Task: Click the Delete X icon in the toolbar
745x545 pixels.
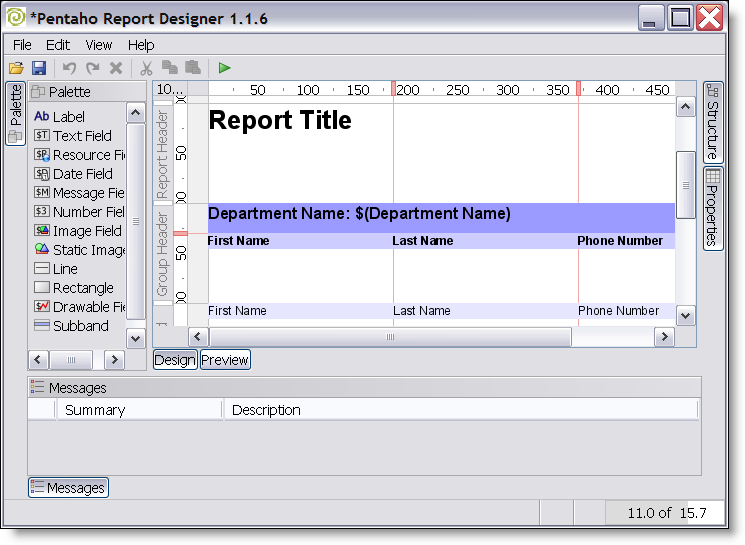Action: tap(116, 68)
